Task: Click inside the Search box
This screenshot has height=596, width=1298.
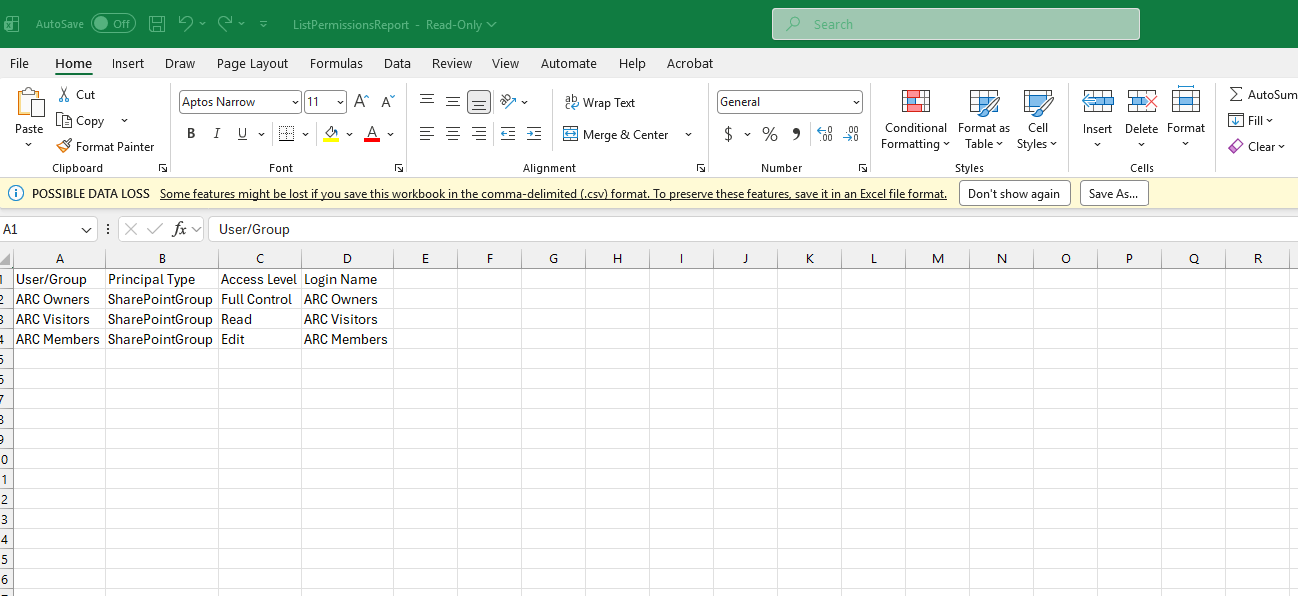Action: pyautogui.click(x=955, y=24)
